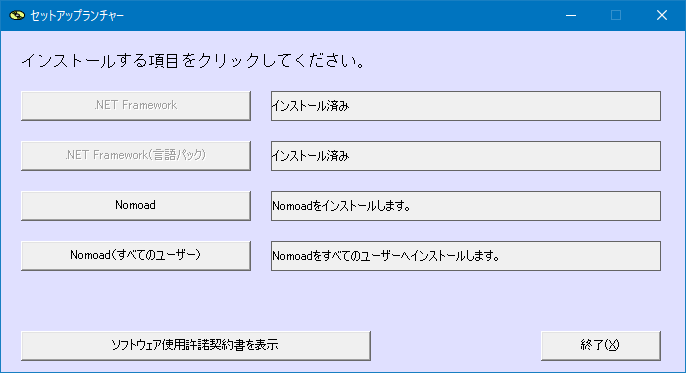This screenshot has width=686, height=373.
Task: Exit via the 終了(X) button
Action: (601, 345)
